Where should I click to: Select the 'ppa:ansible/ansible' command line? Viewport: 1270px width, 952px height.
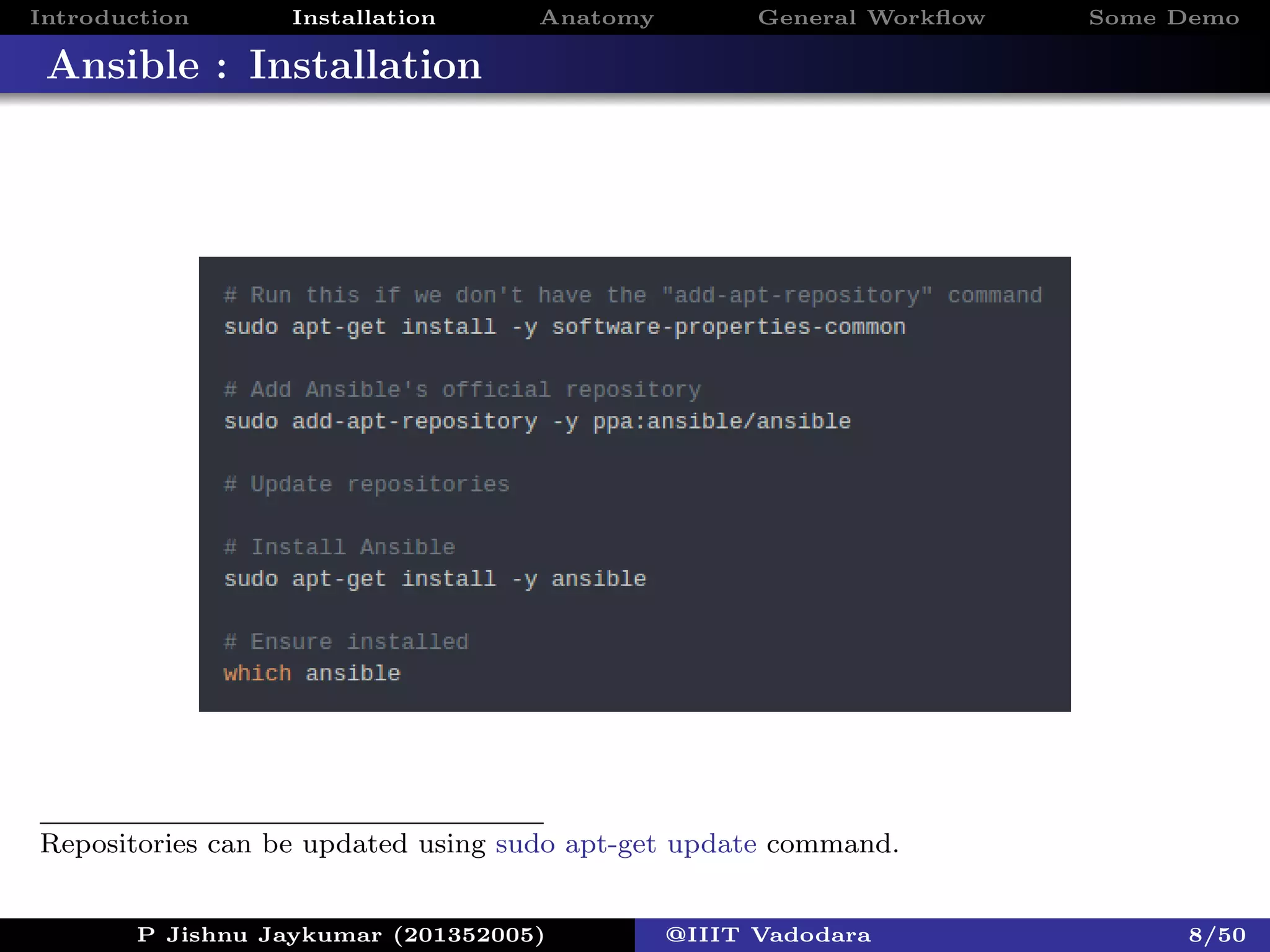pos(537,421)
